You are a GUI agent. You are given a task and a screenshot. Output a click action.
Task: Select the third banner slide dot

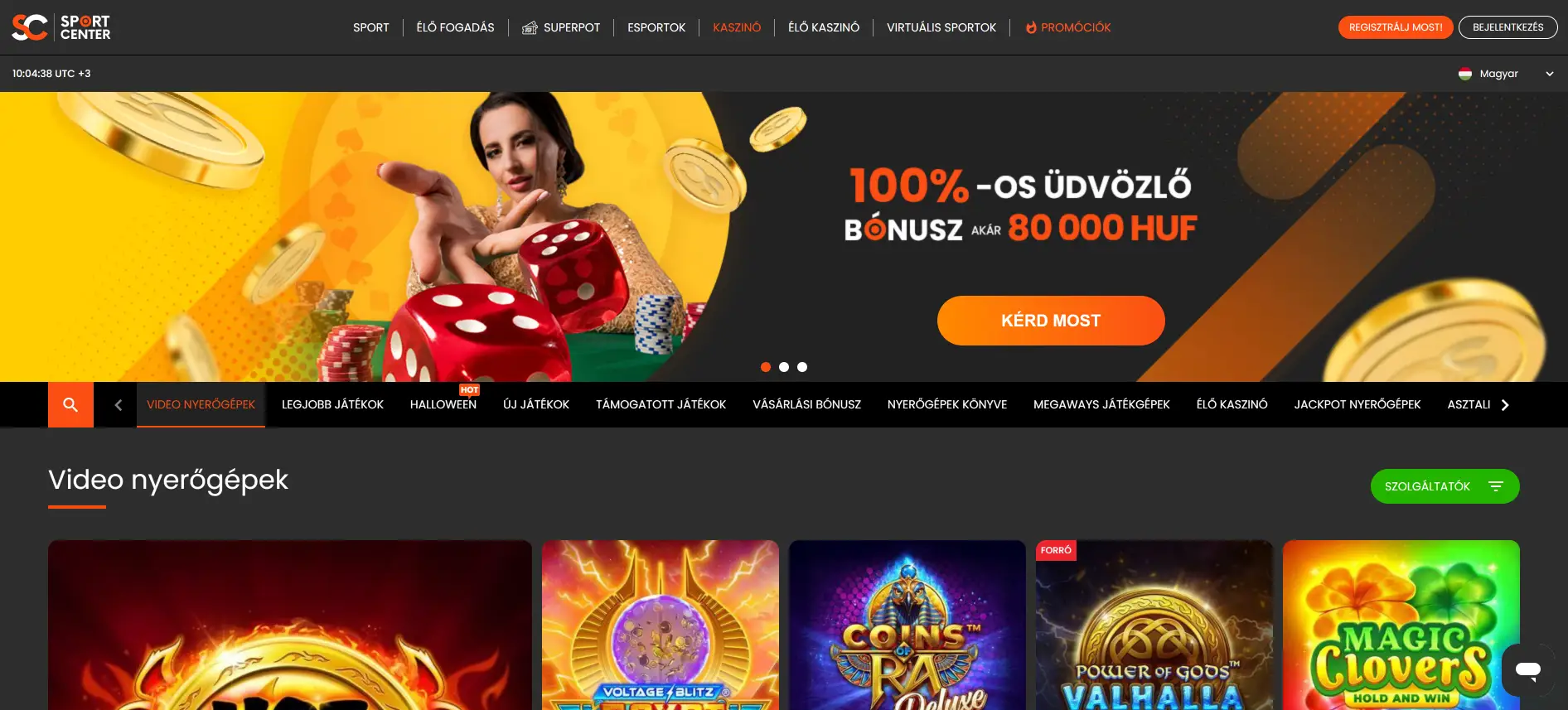(x=802, y=367)
